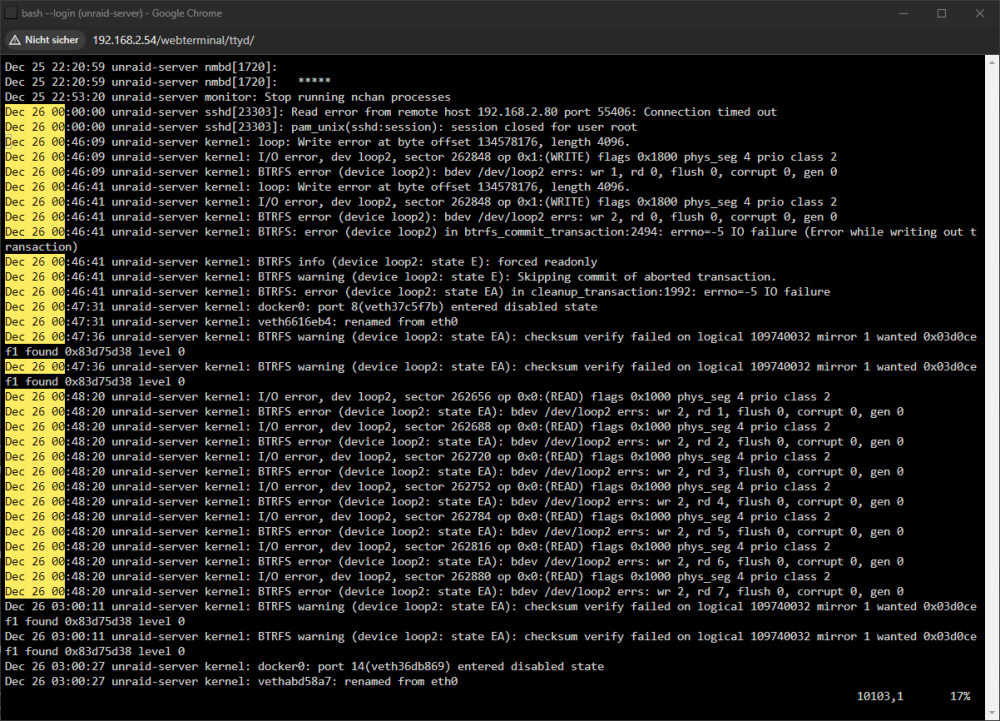Image resolution: width=1000 pixels, height=721 pixels.
Task: Click 'loop: Write error' line at 00:46:09
Action: click(x=318, y=142)
